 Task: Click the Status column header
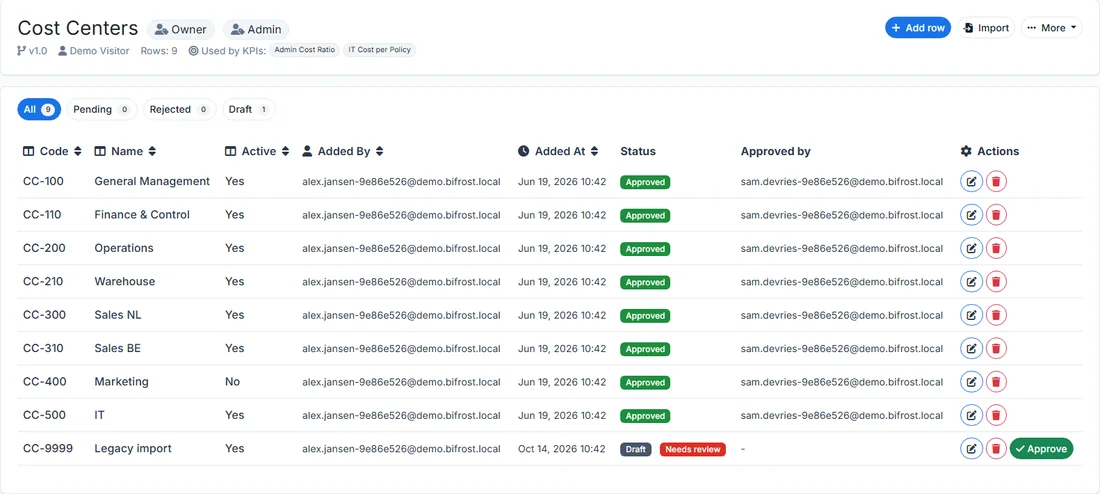point(638,151)
